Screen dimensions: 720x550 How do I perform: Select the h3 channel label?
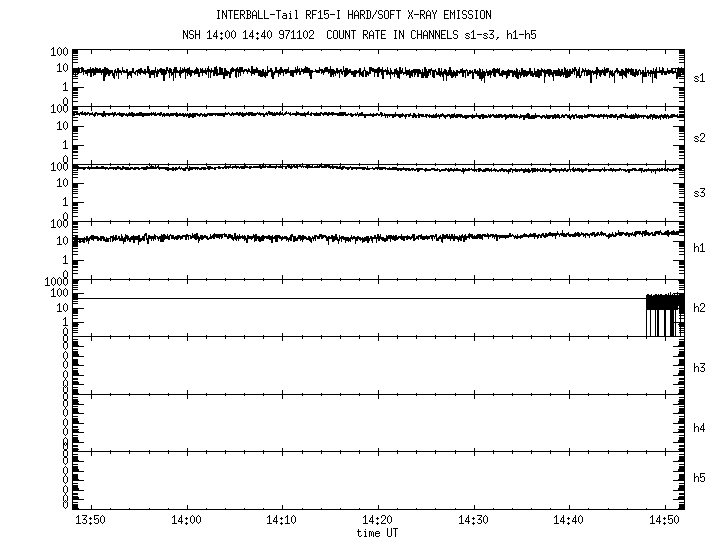[700, 368]
